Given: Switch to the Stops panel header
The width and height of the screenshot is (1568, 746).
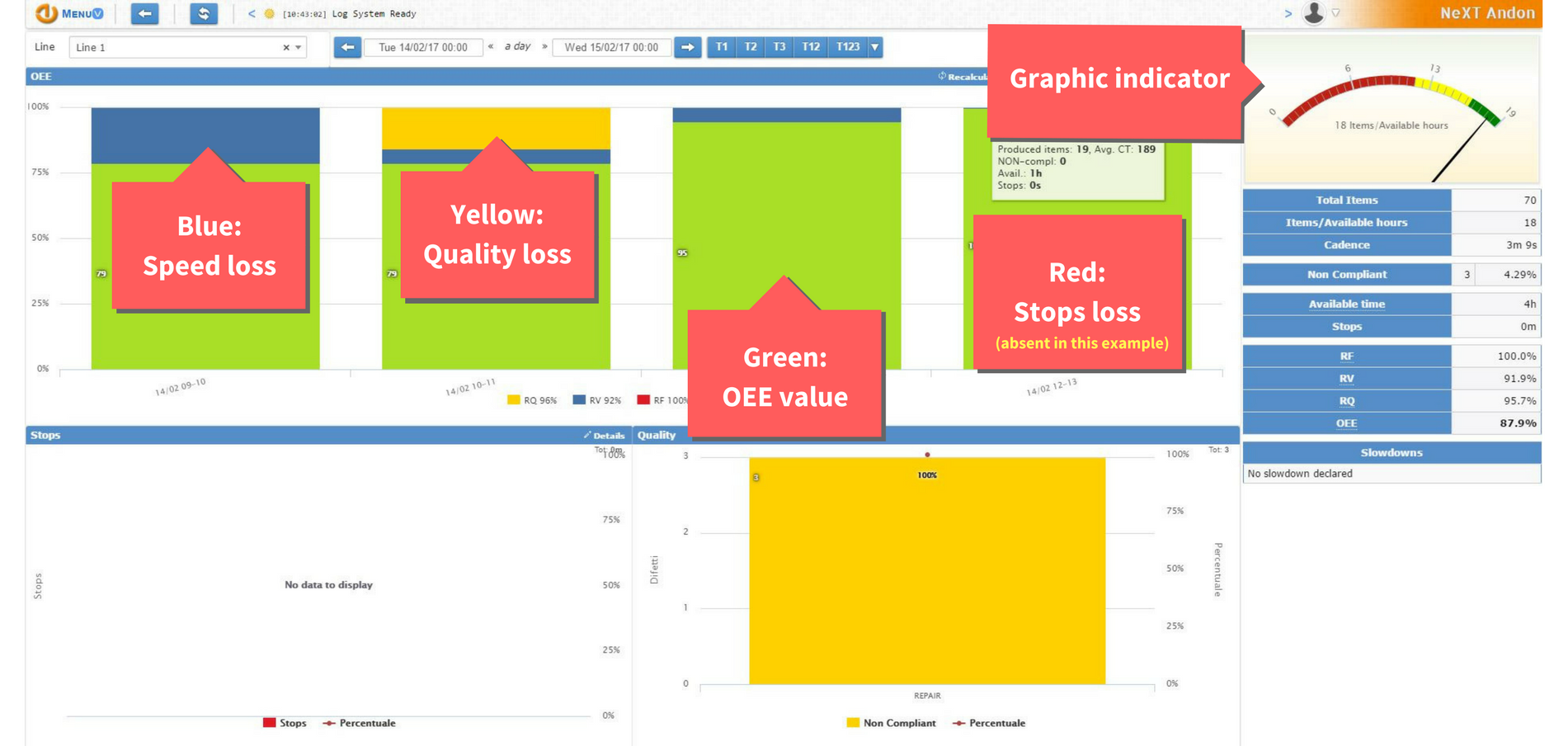Looking at the screenshot, I should point(45,435).
